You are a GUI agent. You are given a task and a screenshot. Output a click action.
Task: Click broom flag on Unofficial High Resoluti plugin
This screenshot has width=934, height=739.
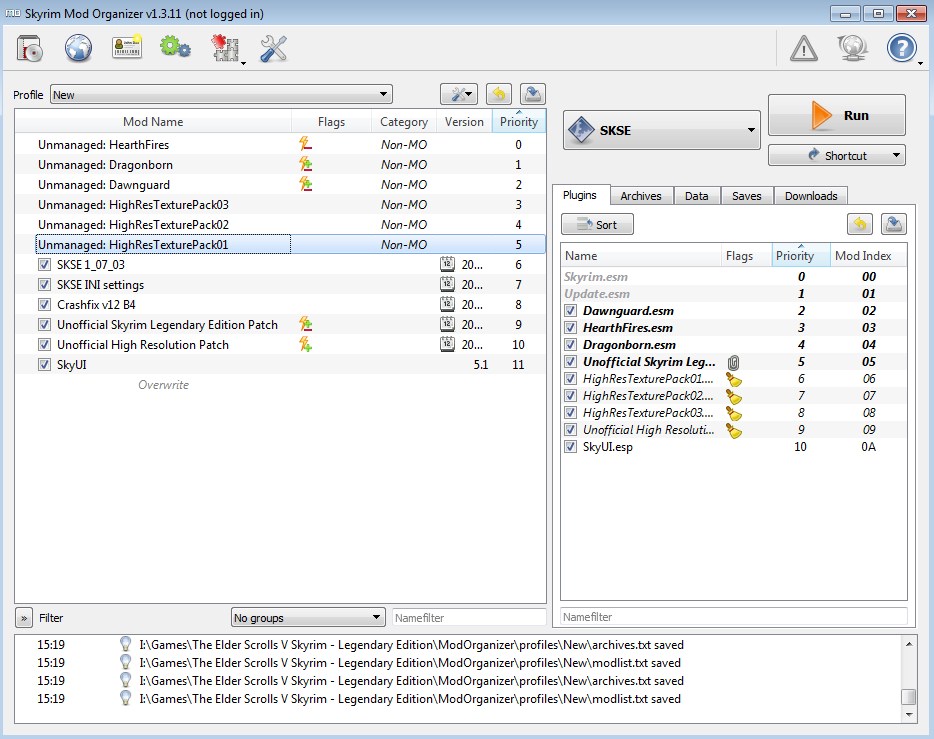[734, 431]
